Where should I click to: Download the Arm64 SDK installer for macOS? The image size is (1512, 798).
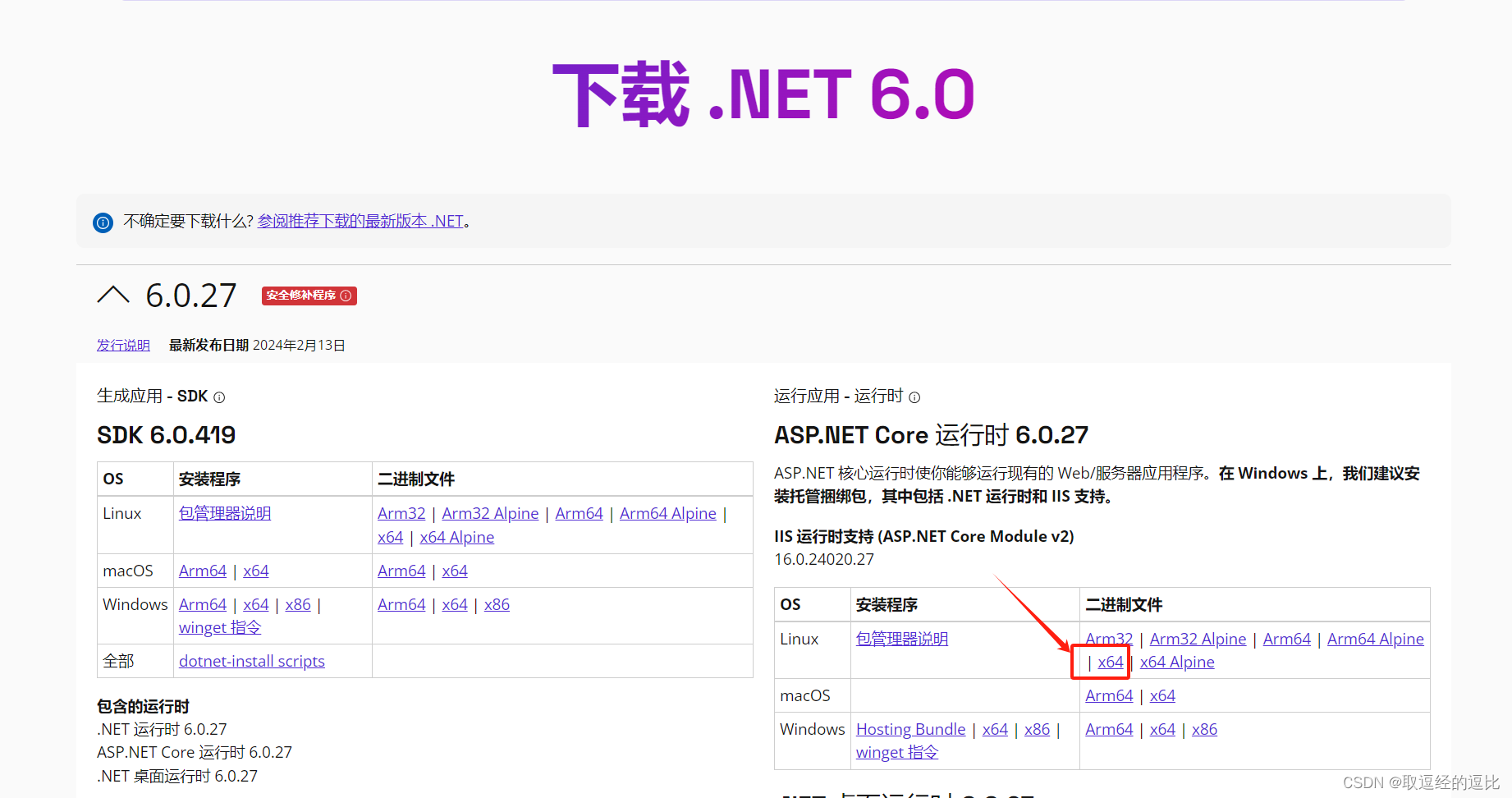(x=202, y=570)
